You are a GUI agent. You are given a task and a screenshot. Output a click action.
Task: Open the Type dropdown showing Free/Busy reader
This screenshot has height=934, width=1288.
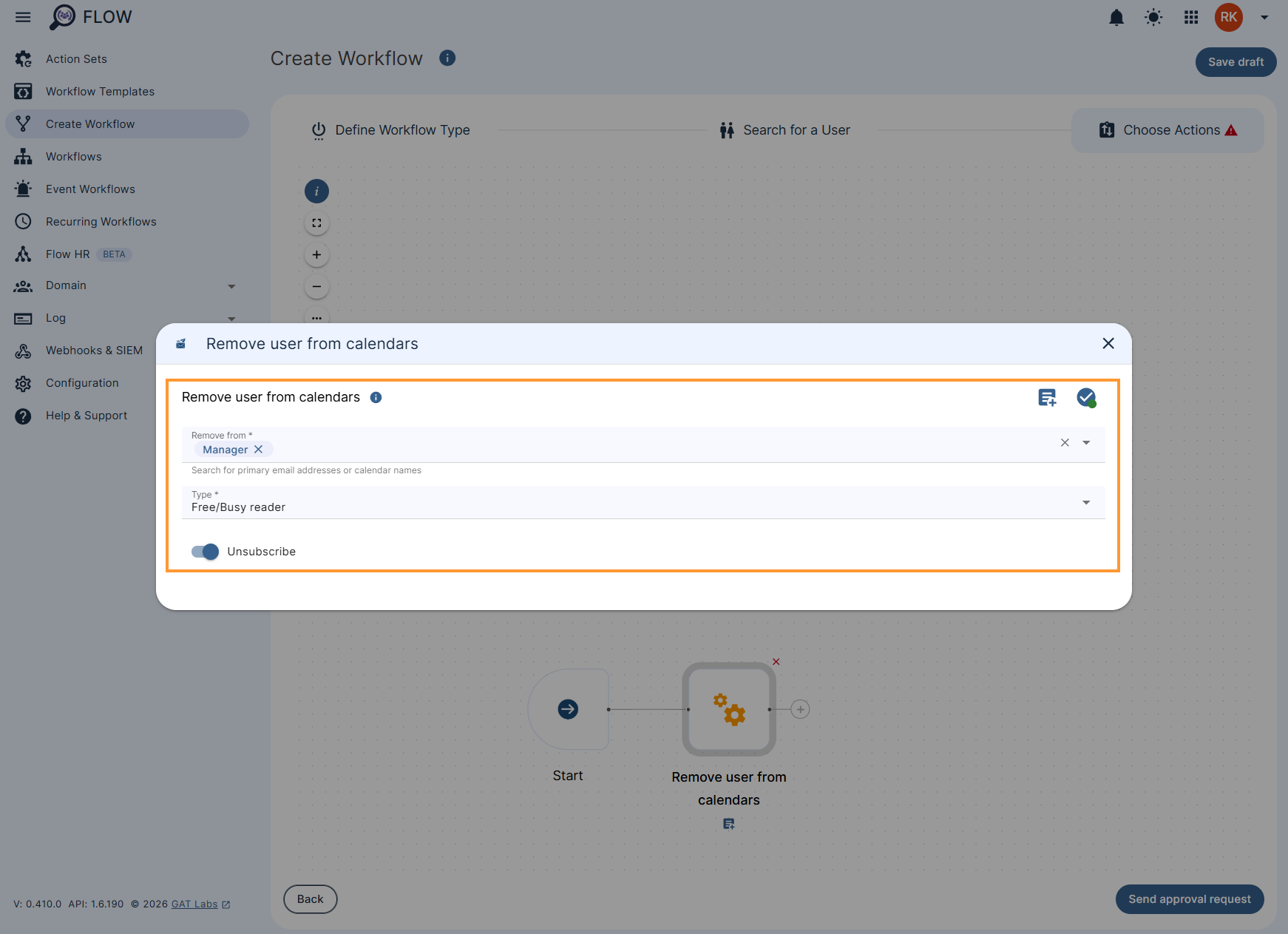pyautogui.click(x=1085, y=502)
